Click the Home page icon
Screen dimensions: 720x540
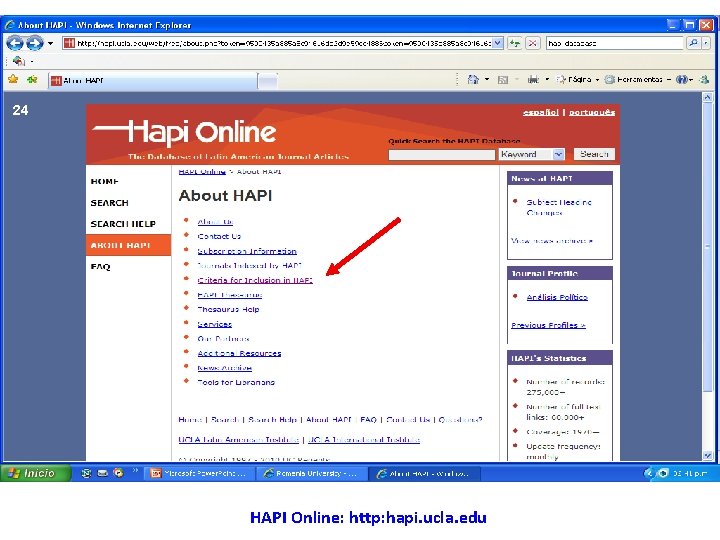click(473, 79)
